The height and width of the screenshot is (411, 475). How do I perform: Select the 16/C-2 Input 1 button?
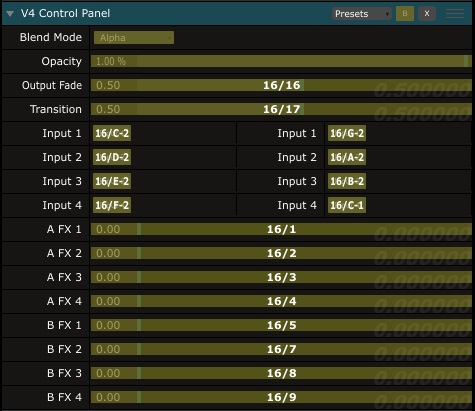(x=112, y=133)
